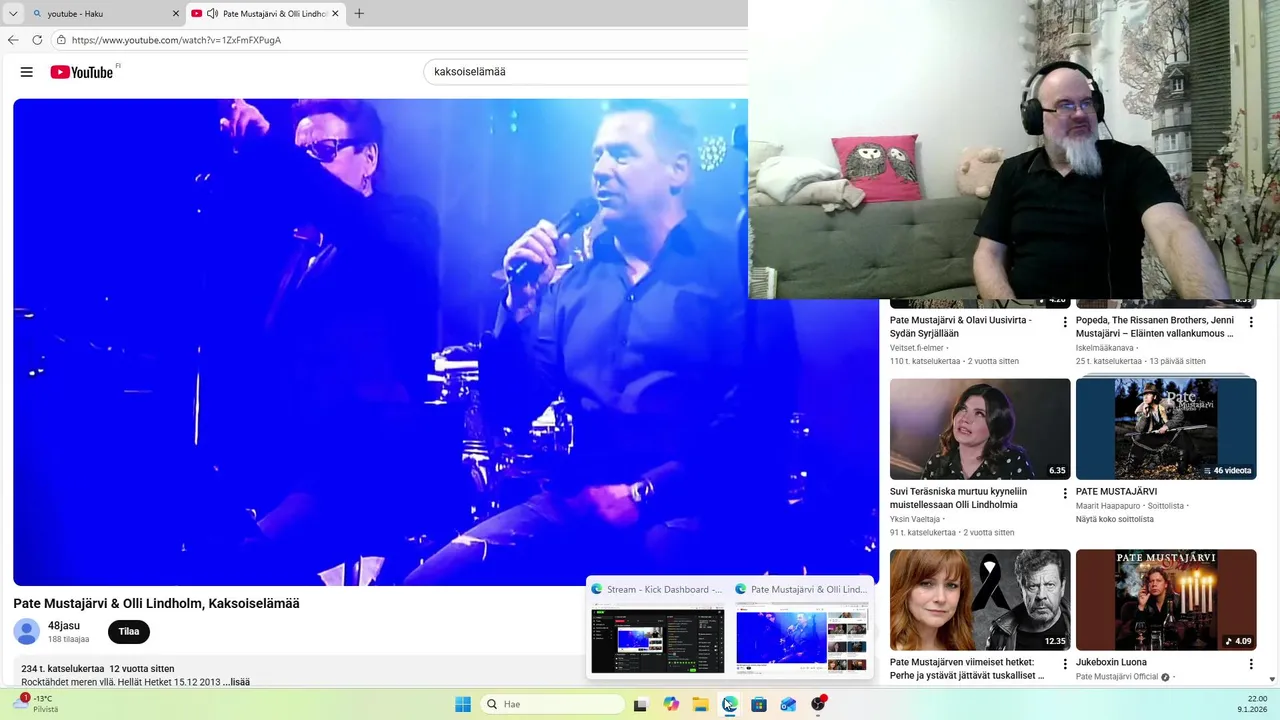Open the Windows Start menu
The width and height of the screenshot is (1280, 720).
click(463, 704)
